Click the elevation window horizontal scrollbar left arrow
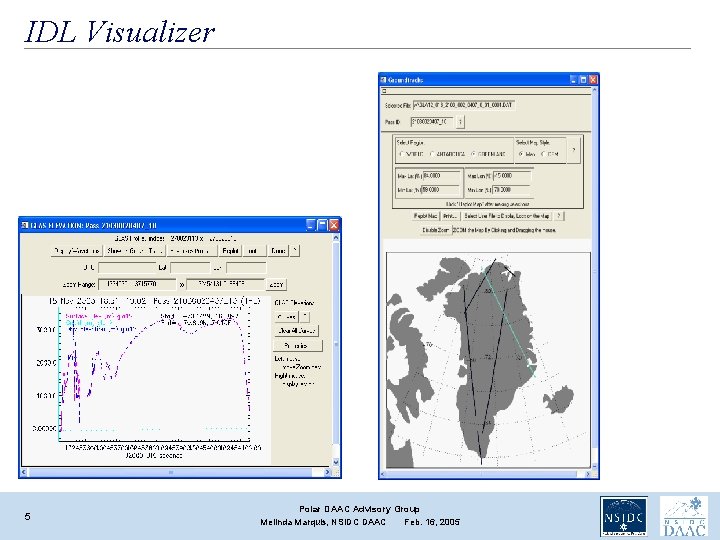Image resolution: width=720 pixels, height=540 pixels. point(24,472)
